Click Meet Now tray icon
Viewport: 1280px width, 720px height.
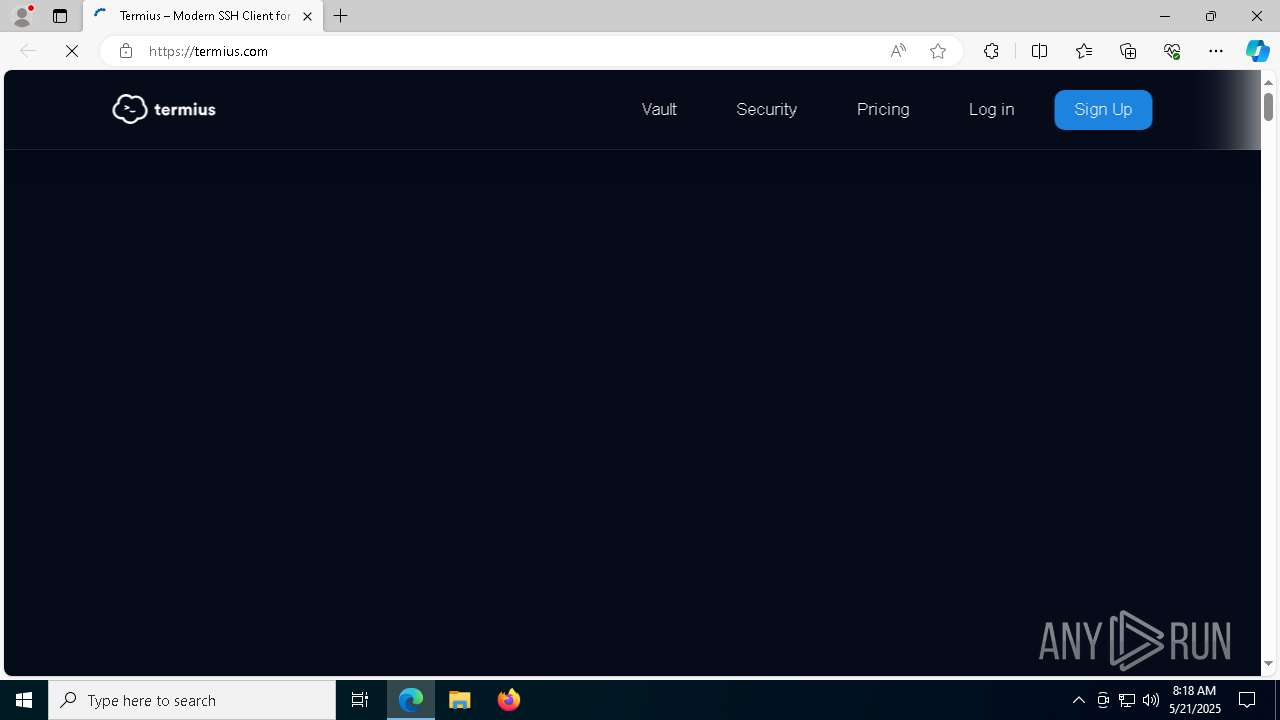(x=1103, y=700)
